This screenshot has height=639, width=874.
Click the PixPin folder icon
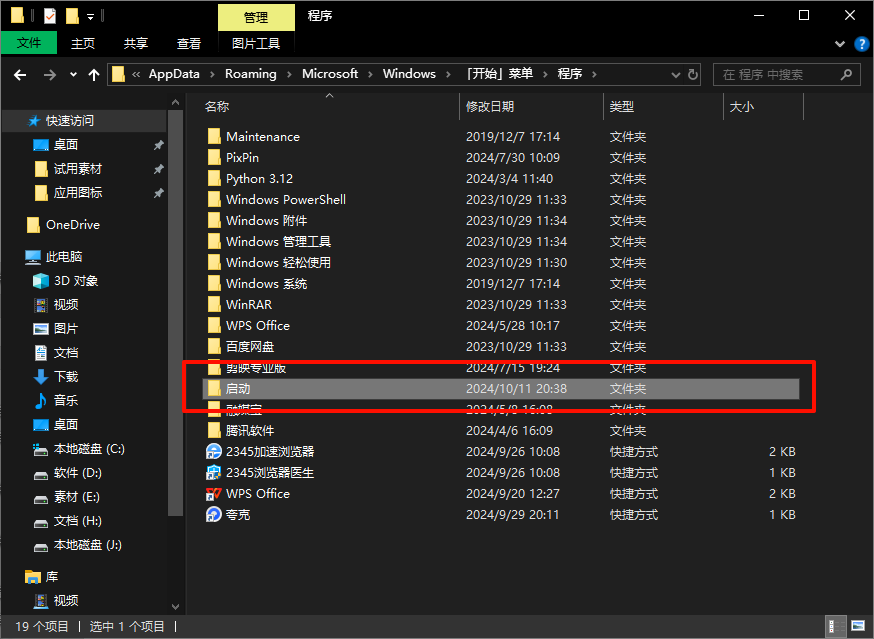(214, 157)
